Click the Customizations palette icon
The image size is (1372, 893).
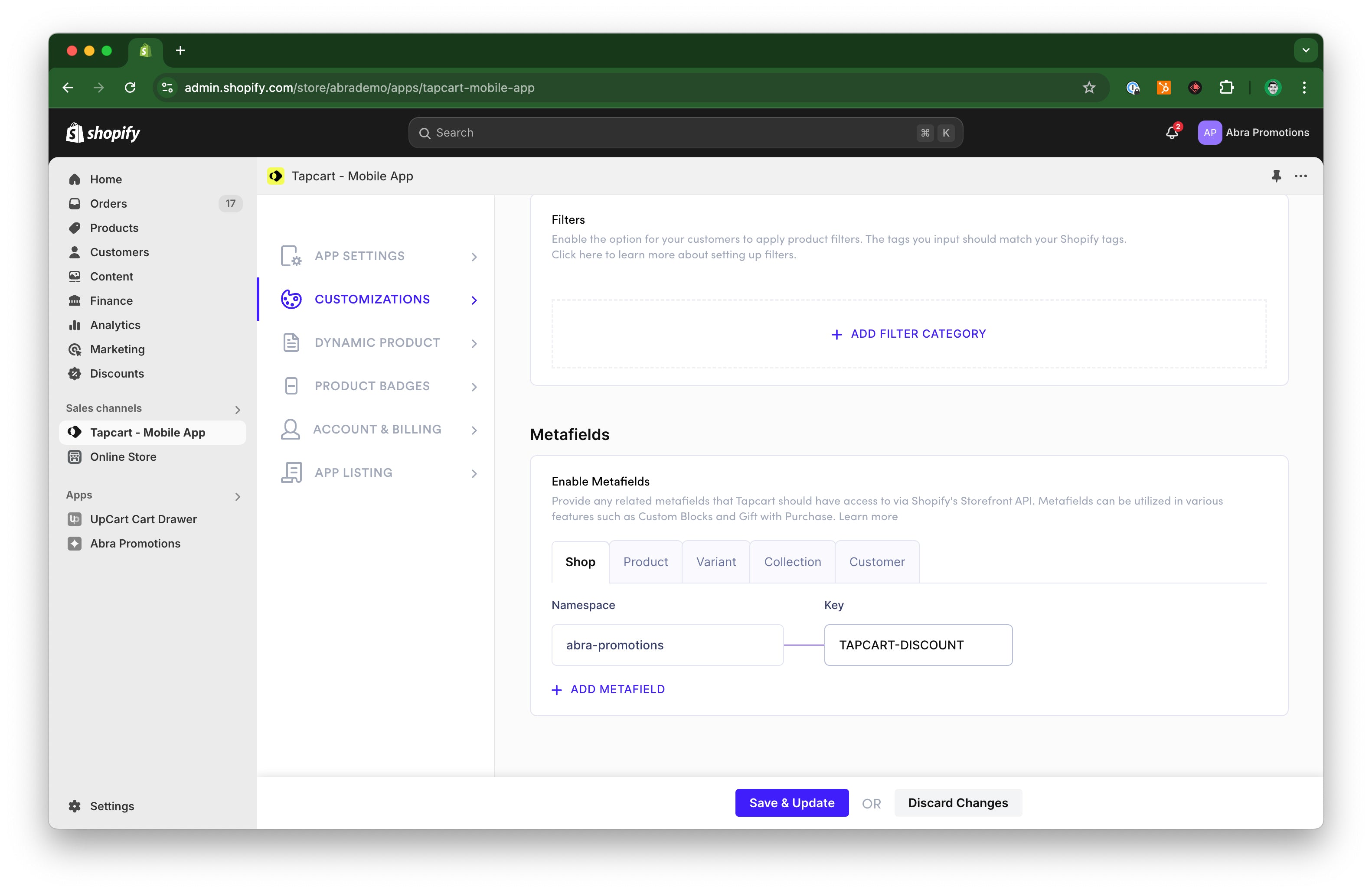click(291, 299)
